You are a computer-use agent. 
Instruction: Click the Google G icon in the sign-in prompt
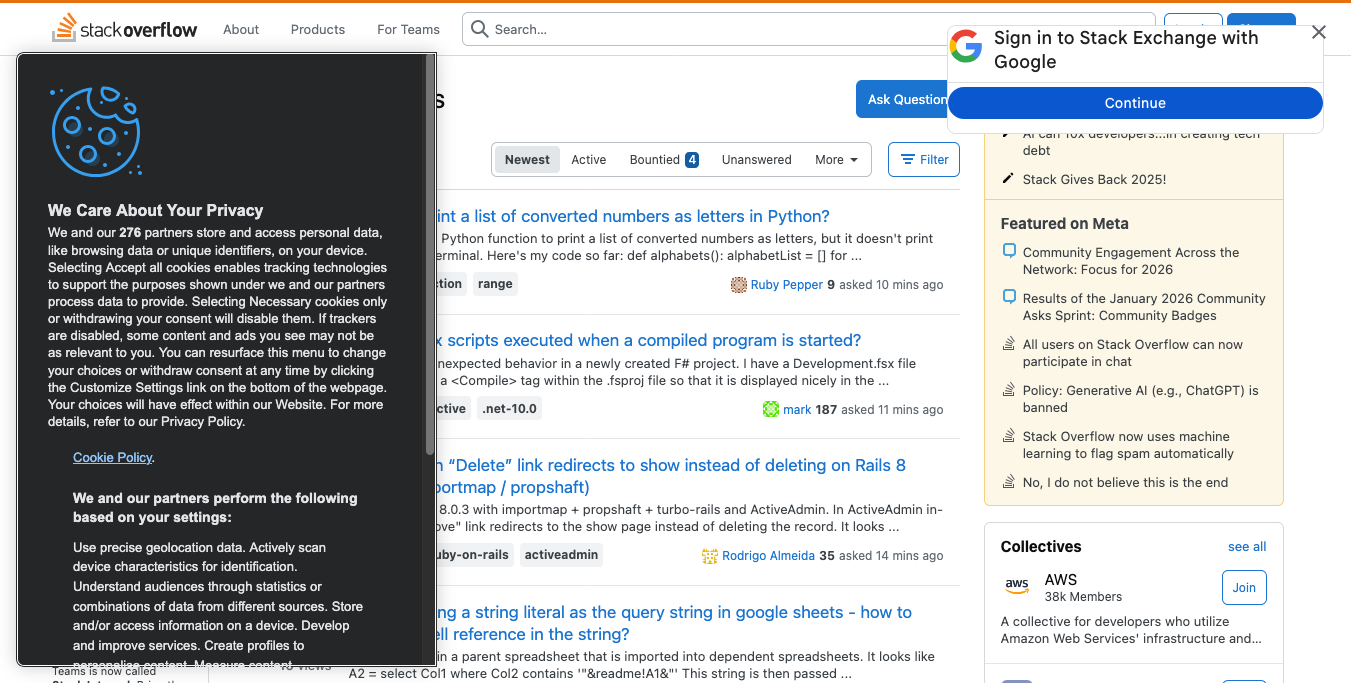click(x=966, y=46)
